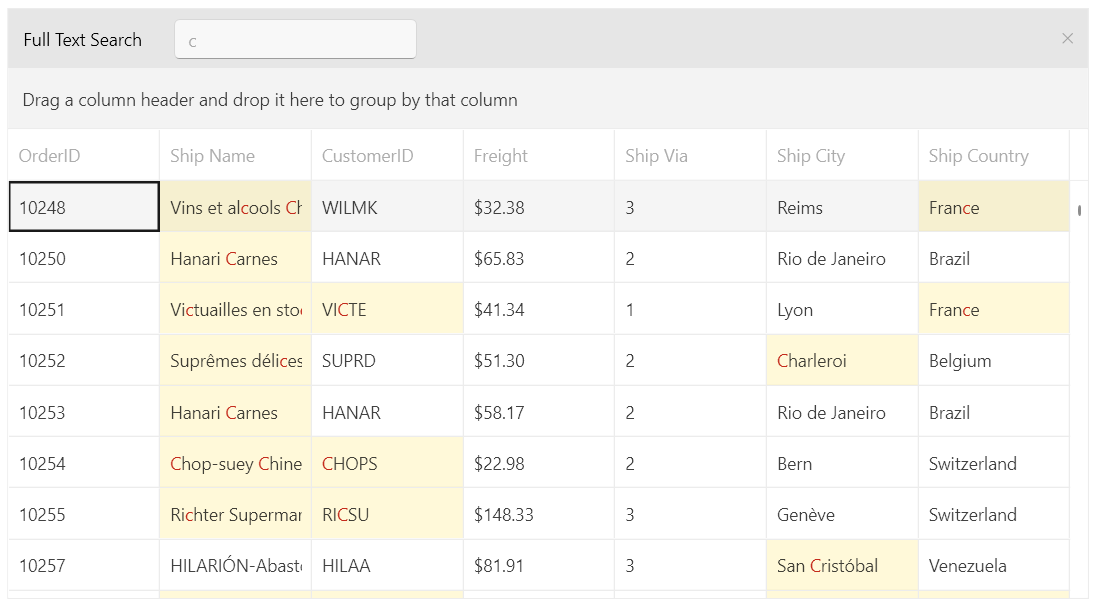Sort by the Freight column header
1097x607 pixels.
[x=500, y=155]
